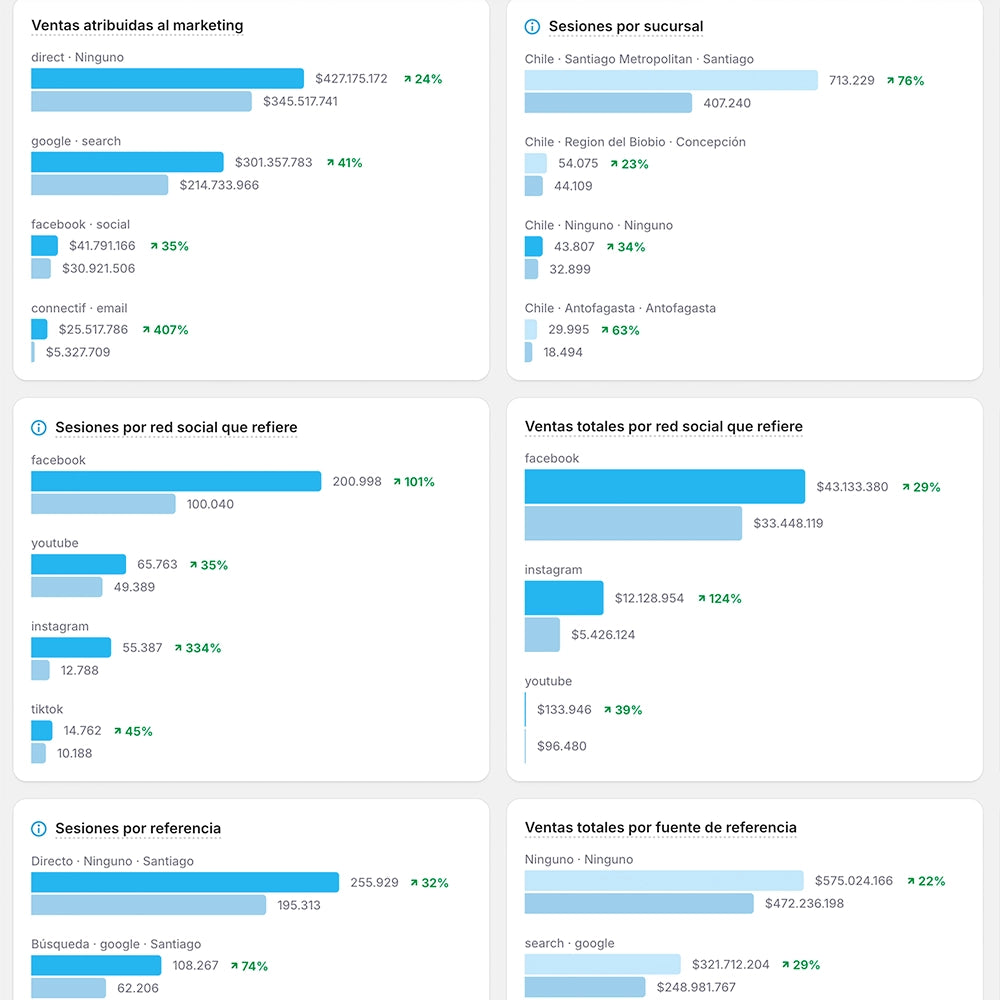Click the upward trend arrow next to 101%

coord(397,482)
